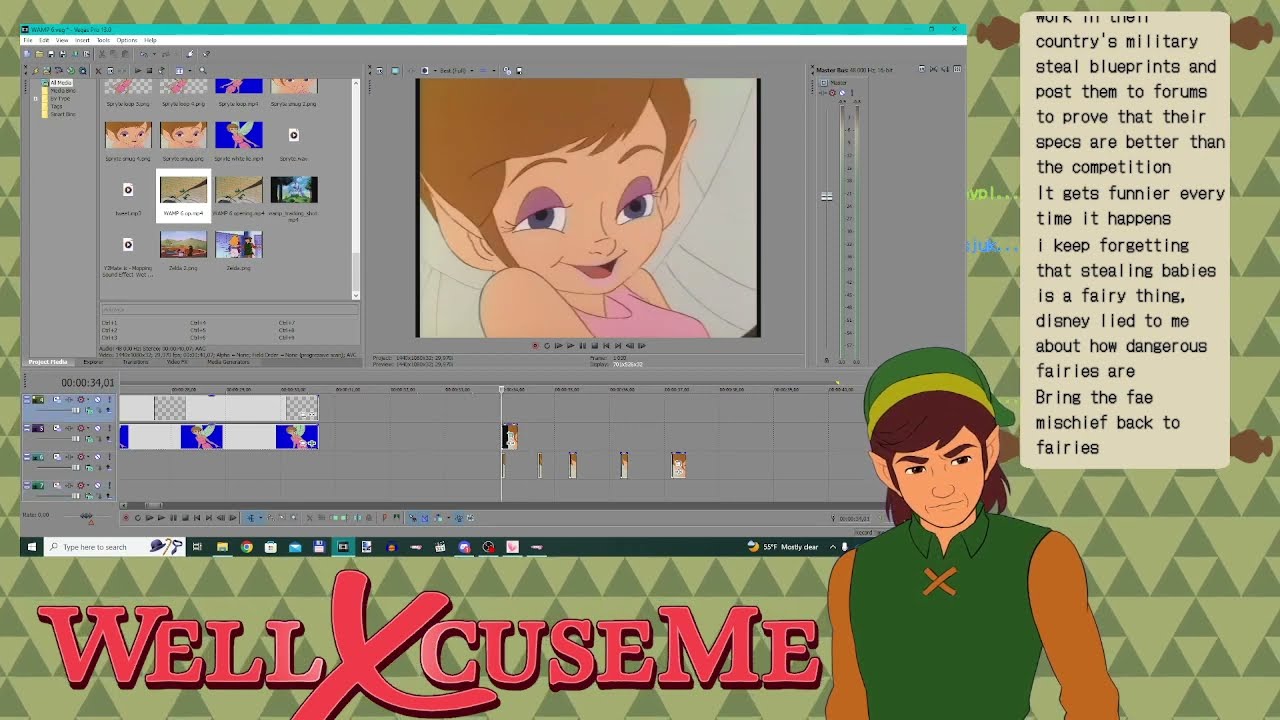Minimize track 4 header
Viewport: 1280px width, 720px height.
[27, 397]
